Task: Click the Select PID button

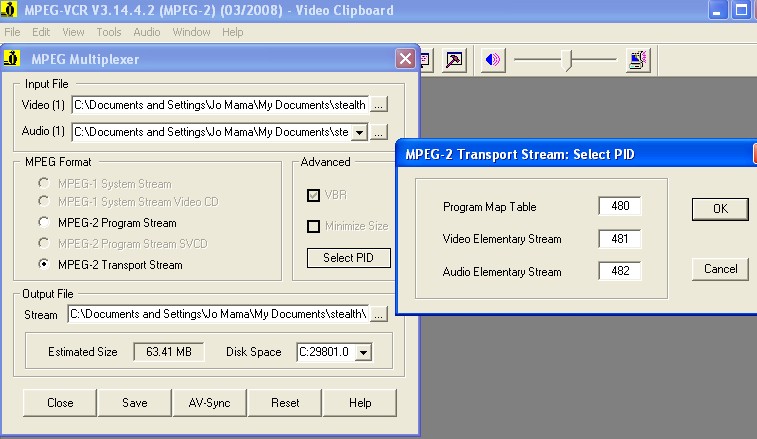Action: (x=349, y=257)
